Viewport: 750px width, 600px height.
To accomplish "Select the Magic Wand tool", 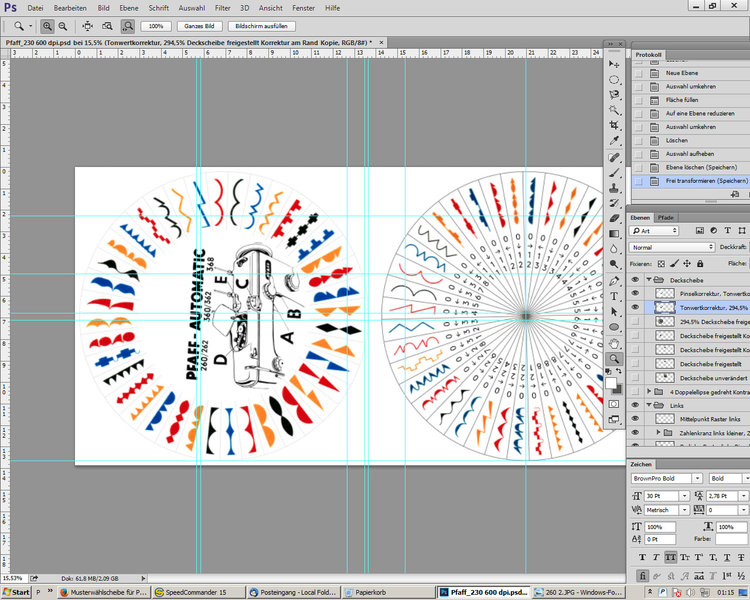I will click(x=614, y=110).
